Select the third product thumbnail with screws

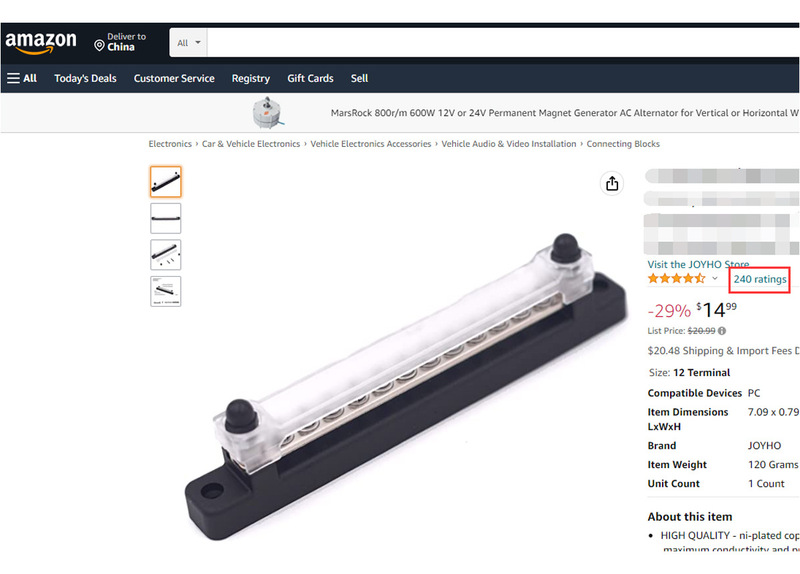tap(165, 255)
